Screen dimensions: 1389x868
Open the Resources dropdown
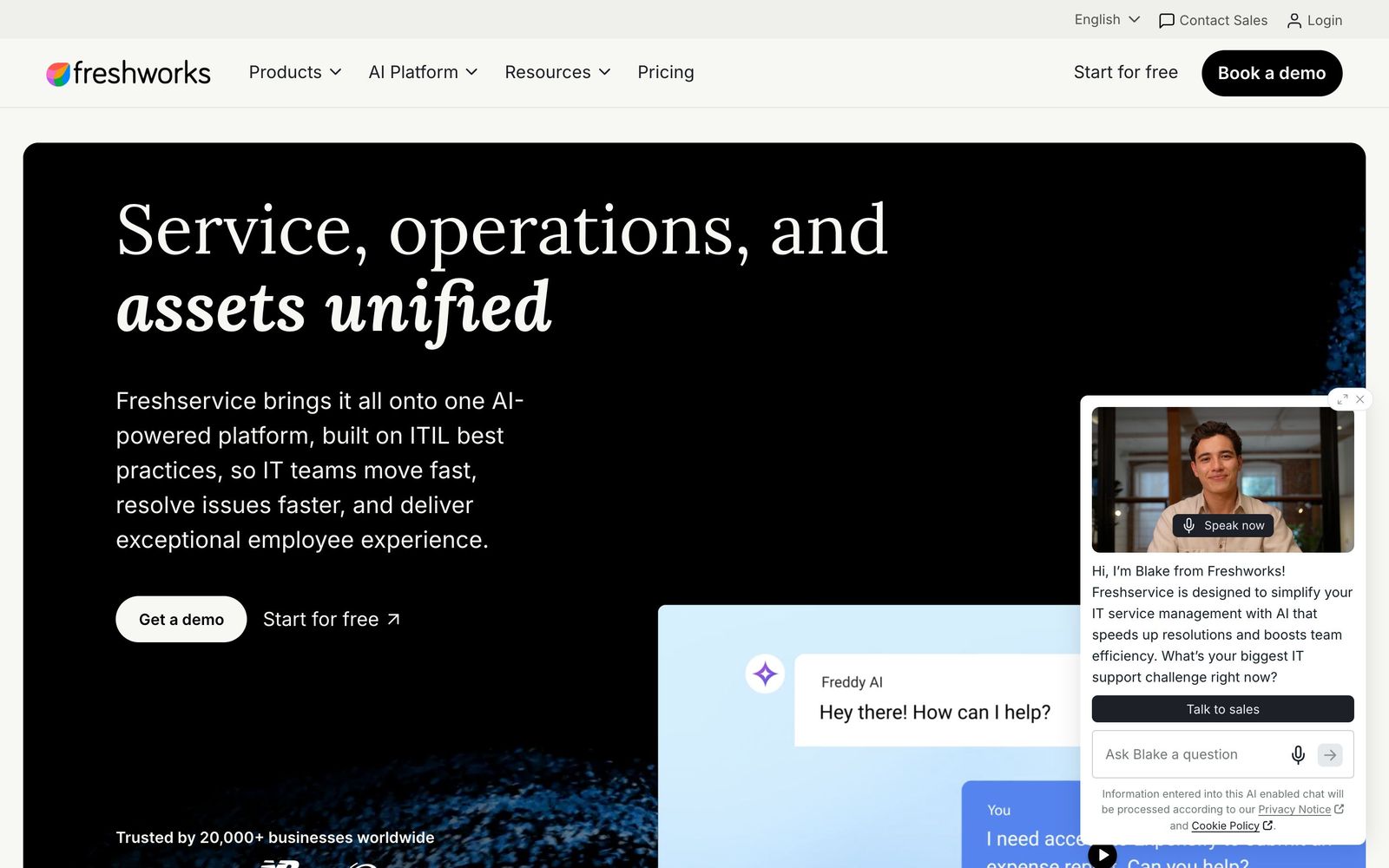coord(557,72)
